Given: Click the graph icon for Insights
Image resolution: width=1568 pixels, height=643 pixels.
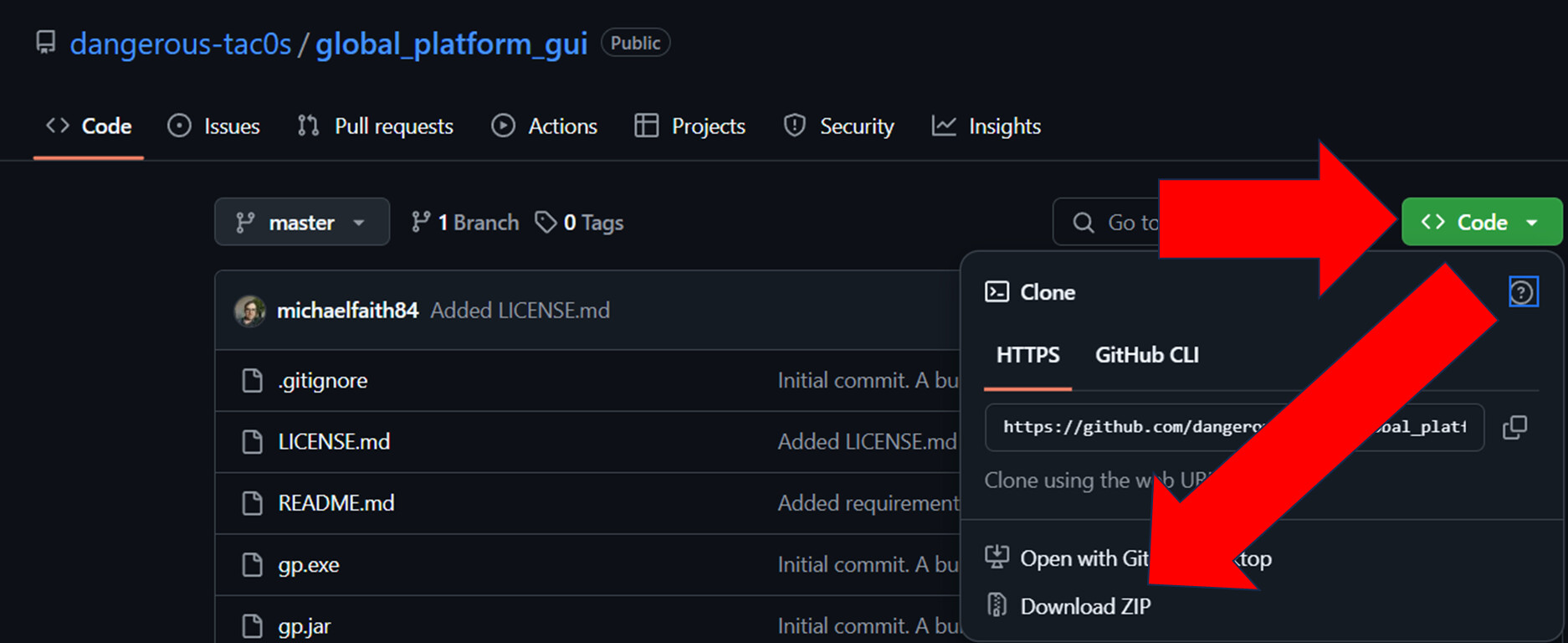Looking at the screenshot, I should pos(944,126).
